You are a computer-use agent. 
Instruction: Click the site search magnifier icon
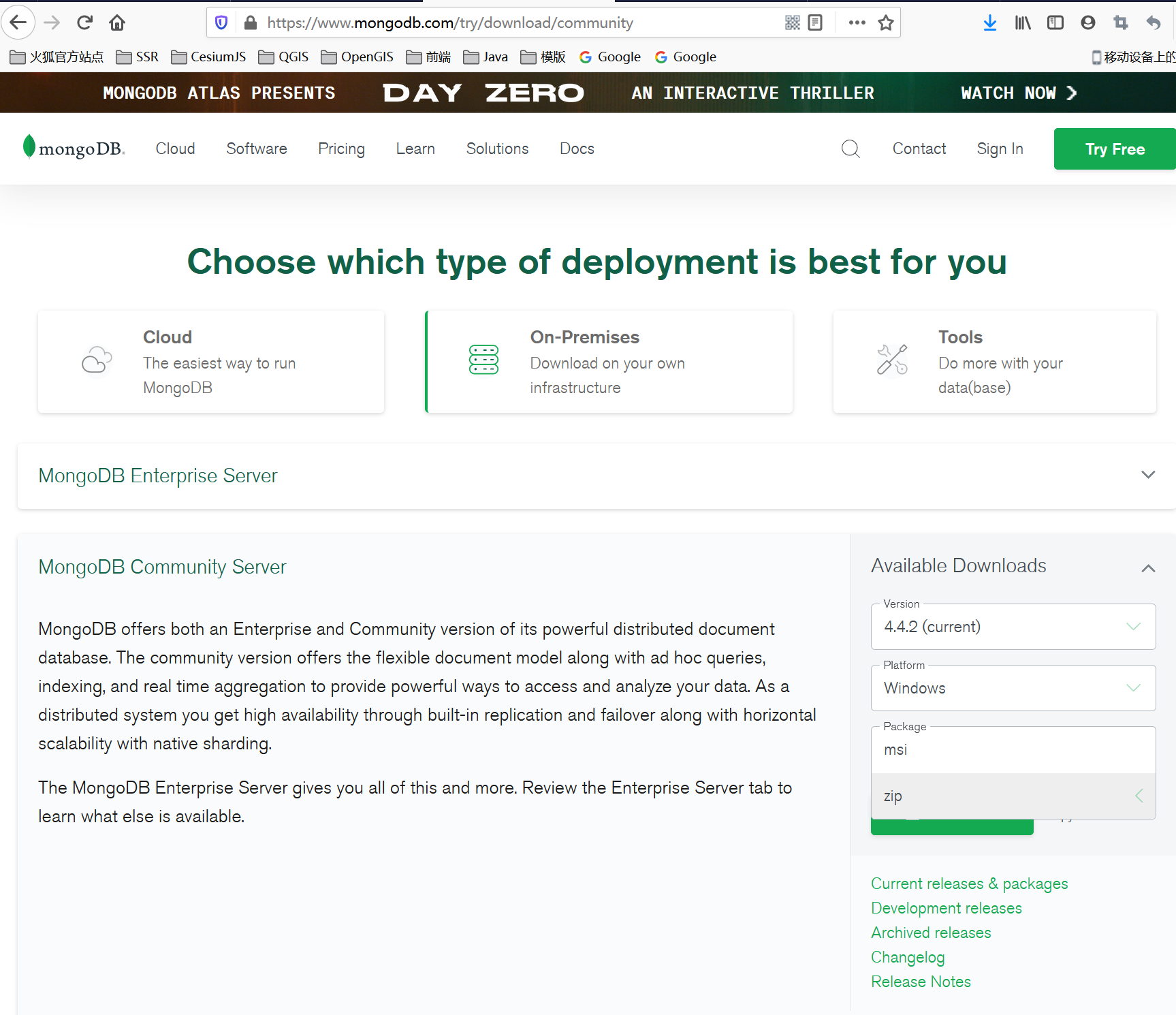tap(850, 149)
